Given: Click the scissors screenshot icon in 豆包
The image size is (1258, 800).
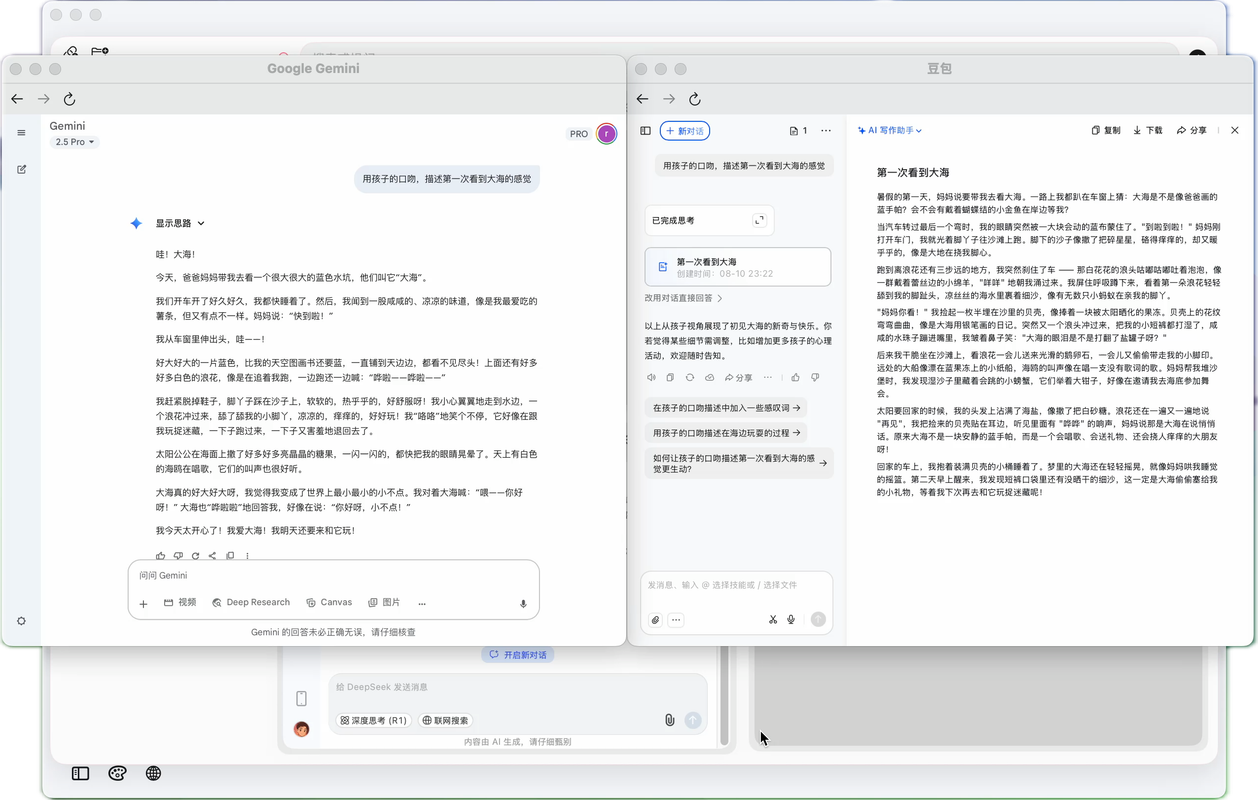Looking at the screenshot, I should coord(773,620).
